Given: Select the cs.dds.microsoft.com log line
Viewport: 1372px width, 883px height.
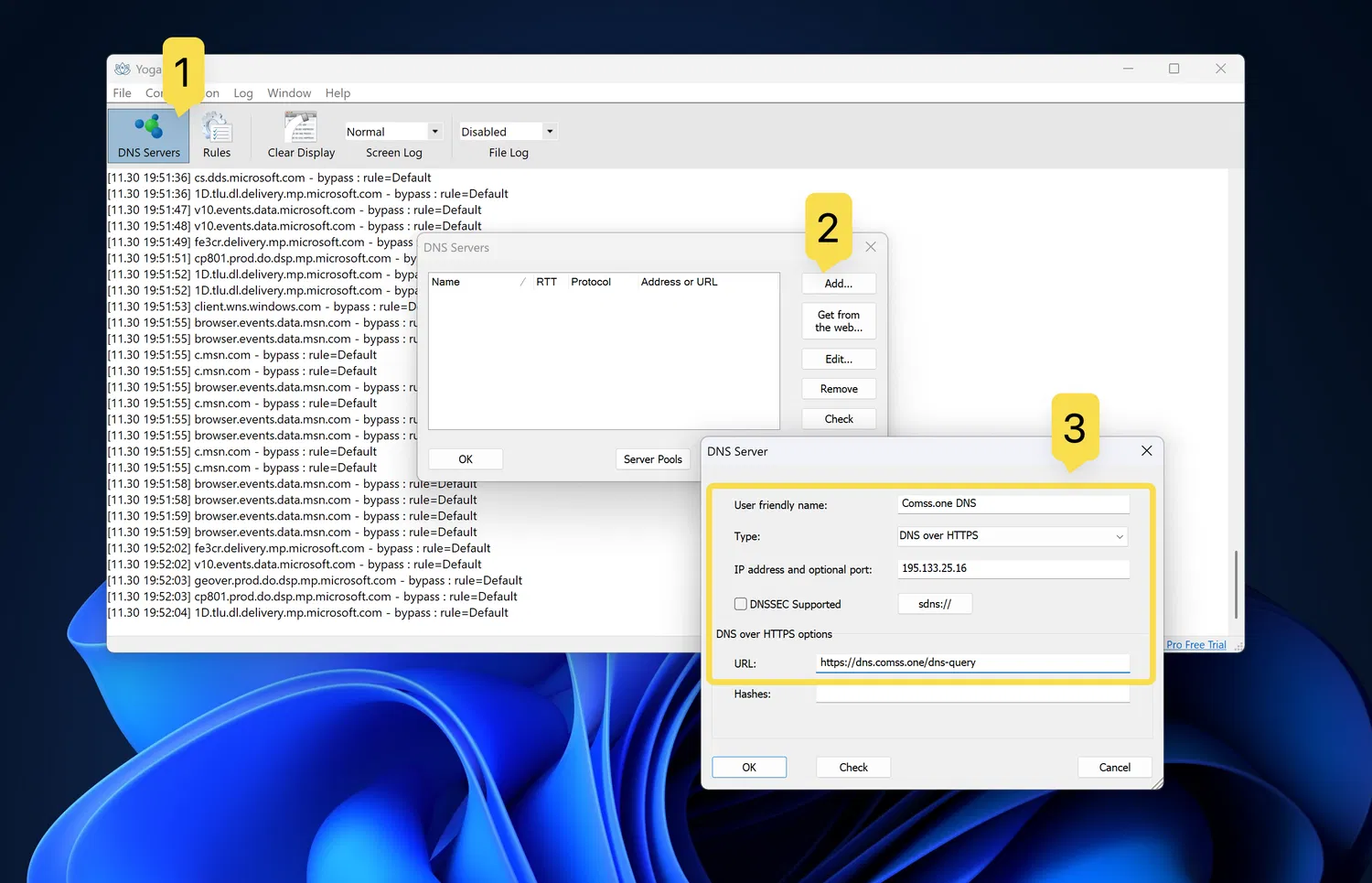Looking at the screenshot, I should pos(269,178).
